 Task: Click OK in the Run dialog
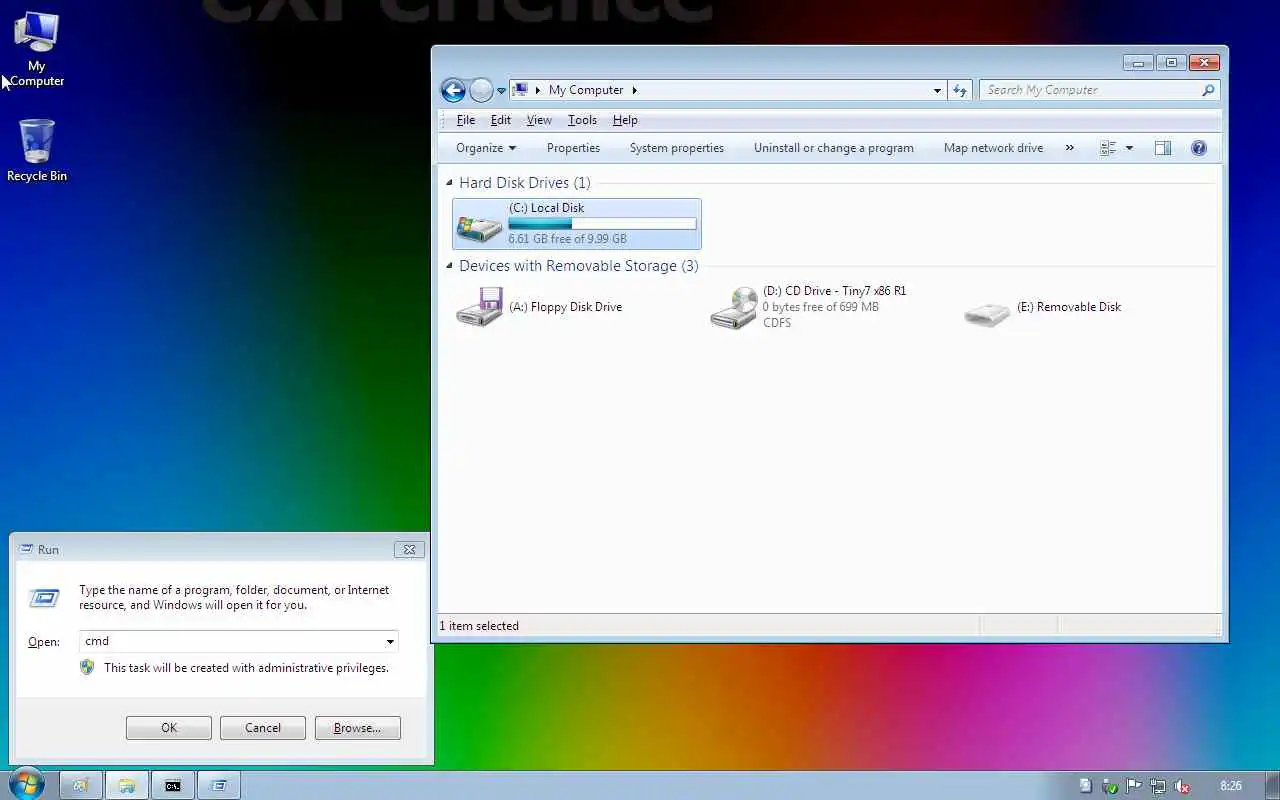click(169, 728)
